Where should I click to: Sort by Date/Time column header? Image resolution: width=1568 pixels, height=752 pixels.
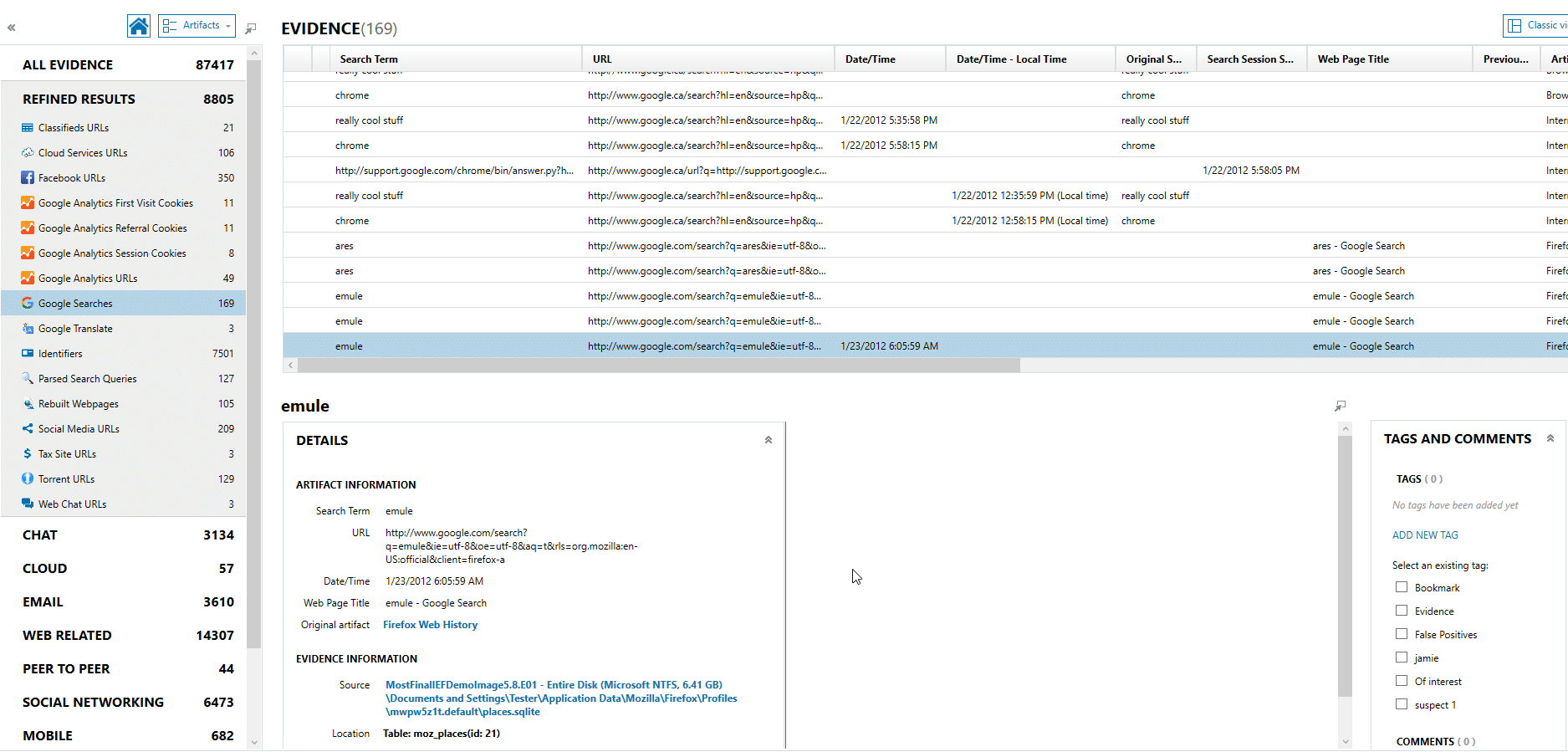pos(891,59)
